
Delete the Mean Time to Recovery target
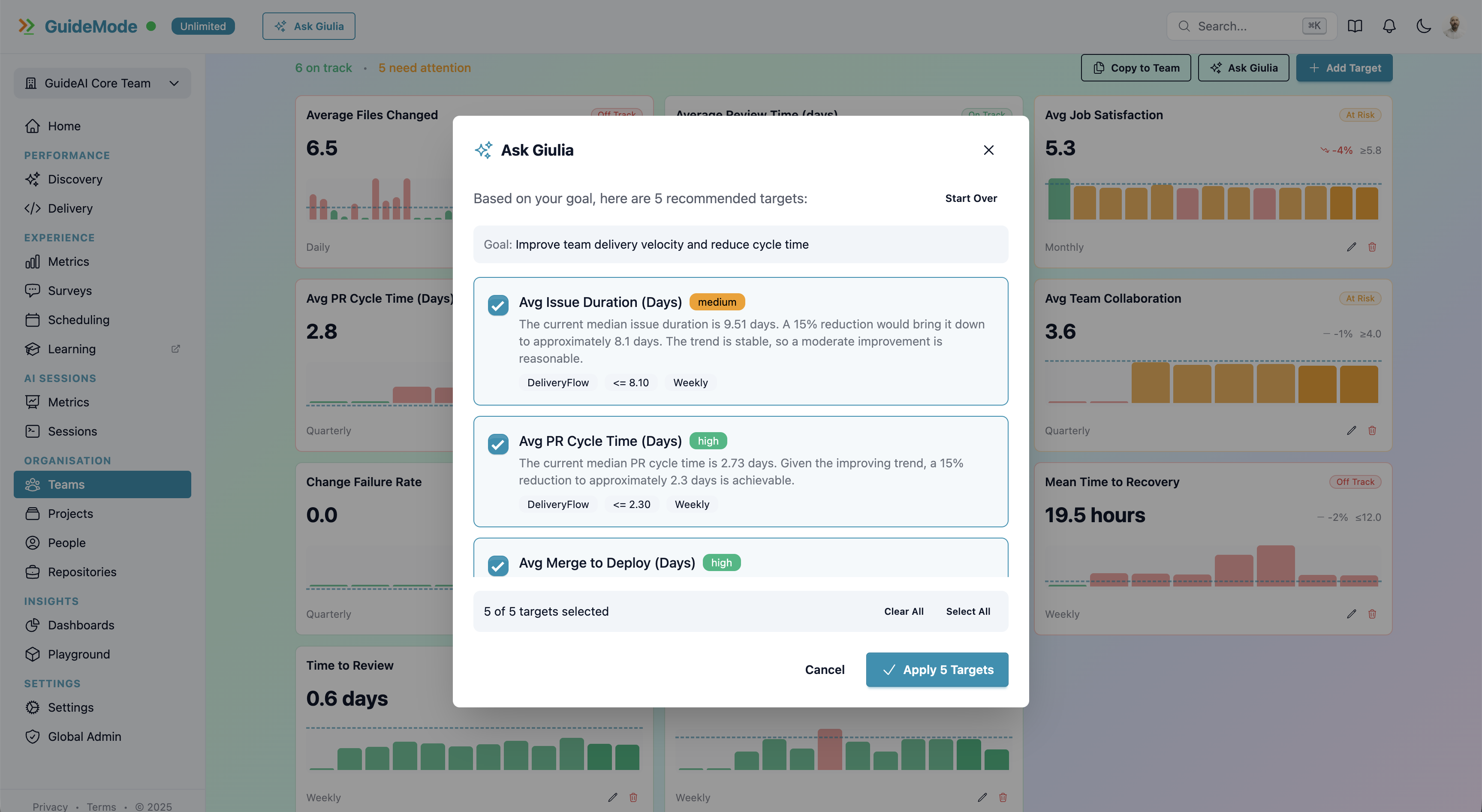pos(1372,614)
